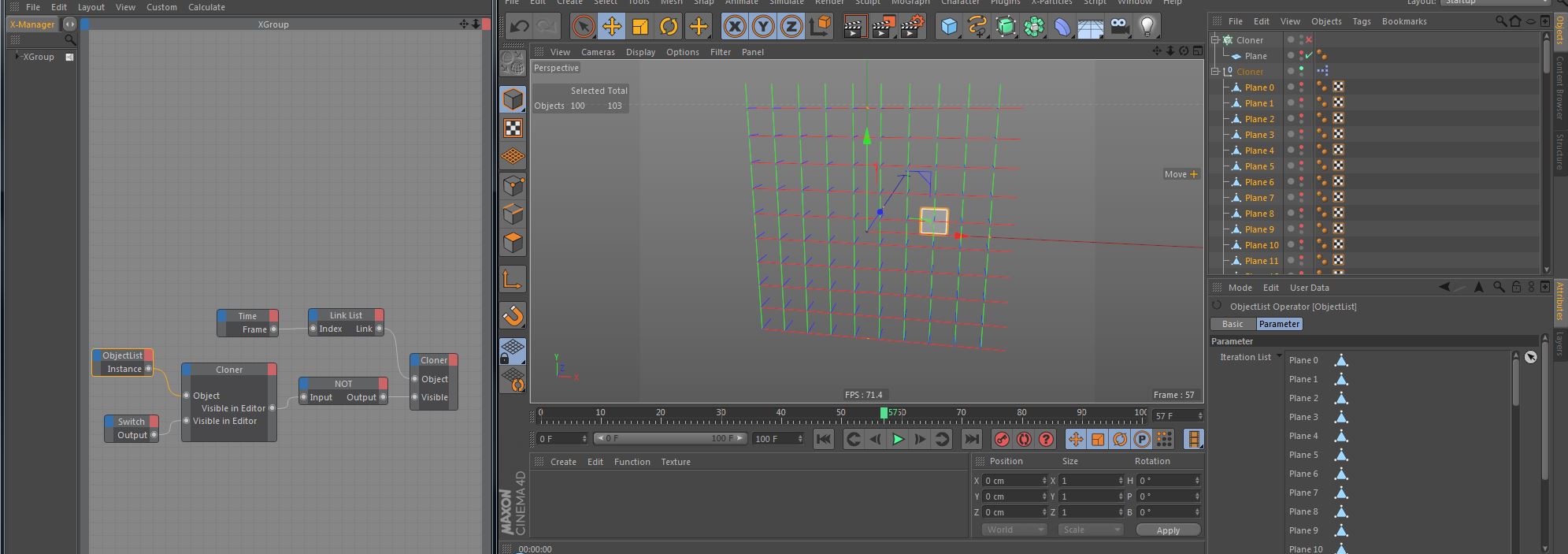Open the Scale mode dropdown
The height and width of the screenshot is (554, 1568).
point(1091,530)
